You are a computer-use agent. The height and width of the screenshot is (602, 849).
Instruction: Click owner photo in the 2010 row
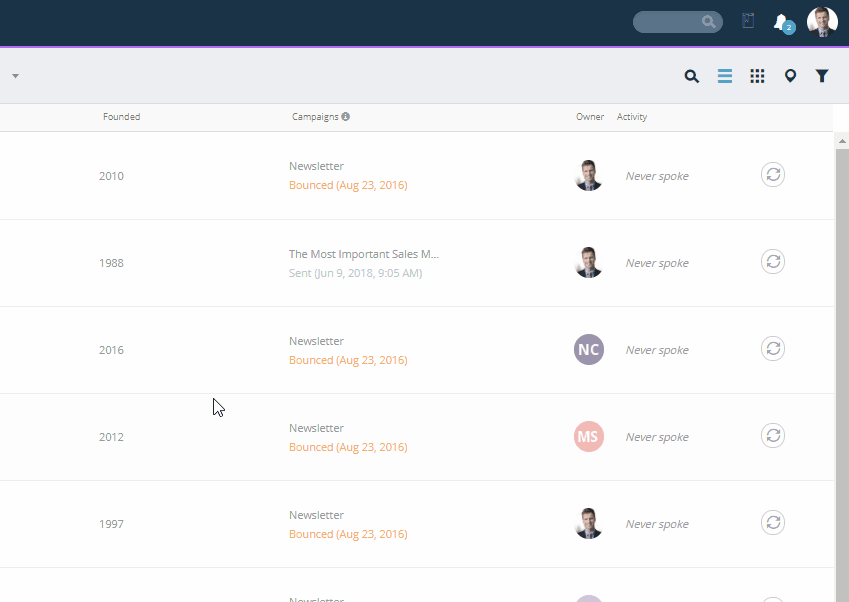(589, 175)
